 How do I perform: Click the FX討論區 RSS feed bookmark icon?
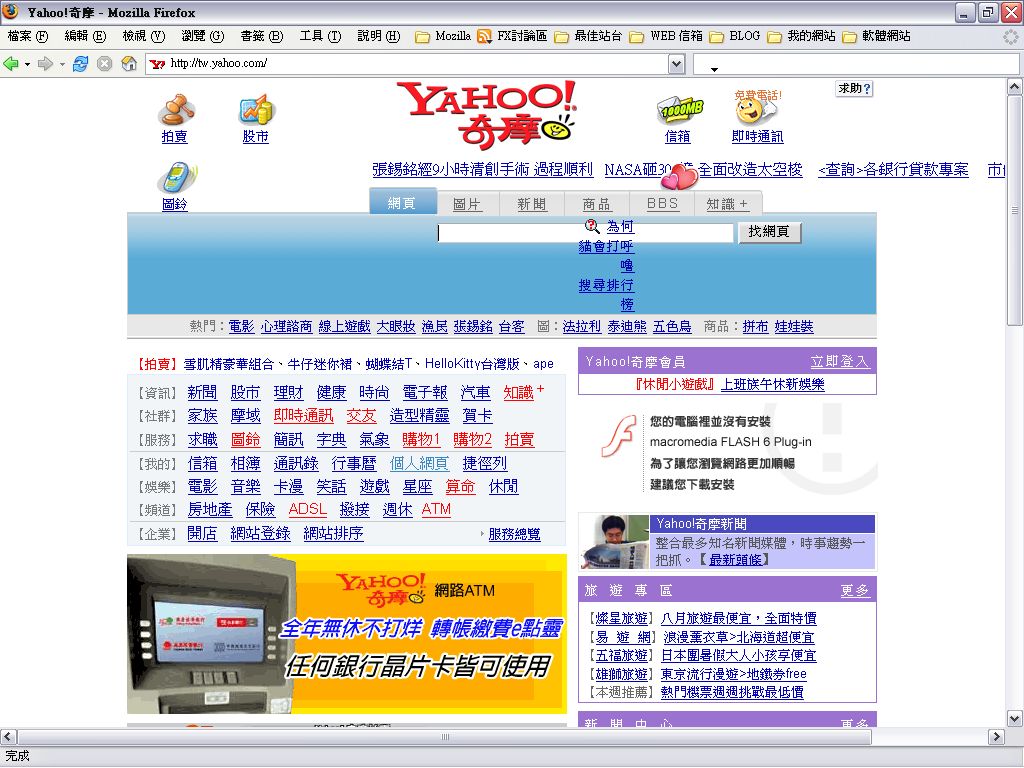(484, 37)
